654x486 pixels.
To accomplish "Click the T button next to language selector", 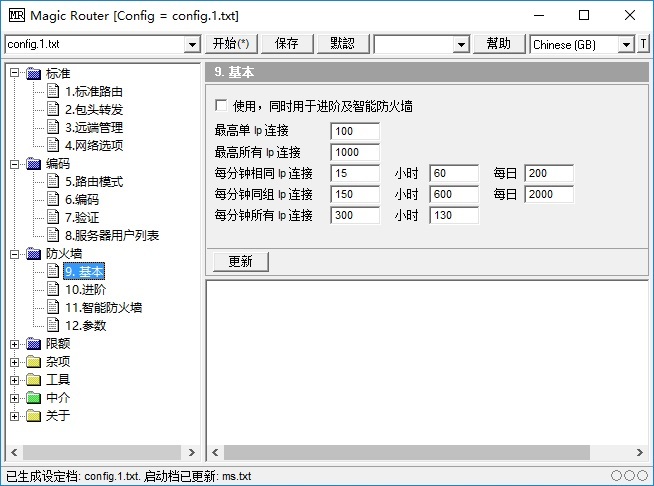I will point(643,44).
